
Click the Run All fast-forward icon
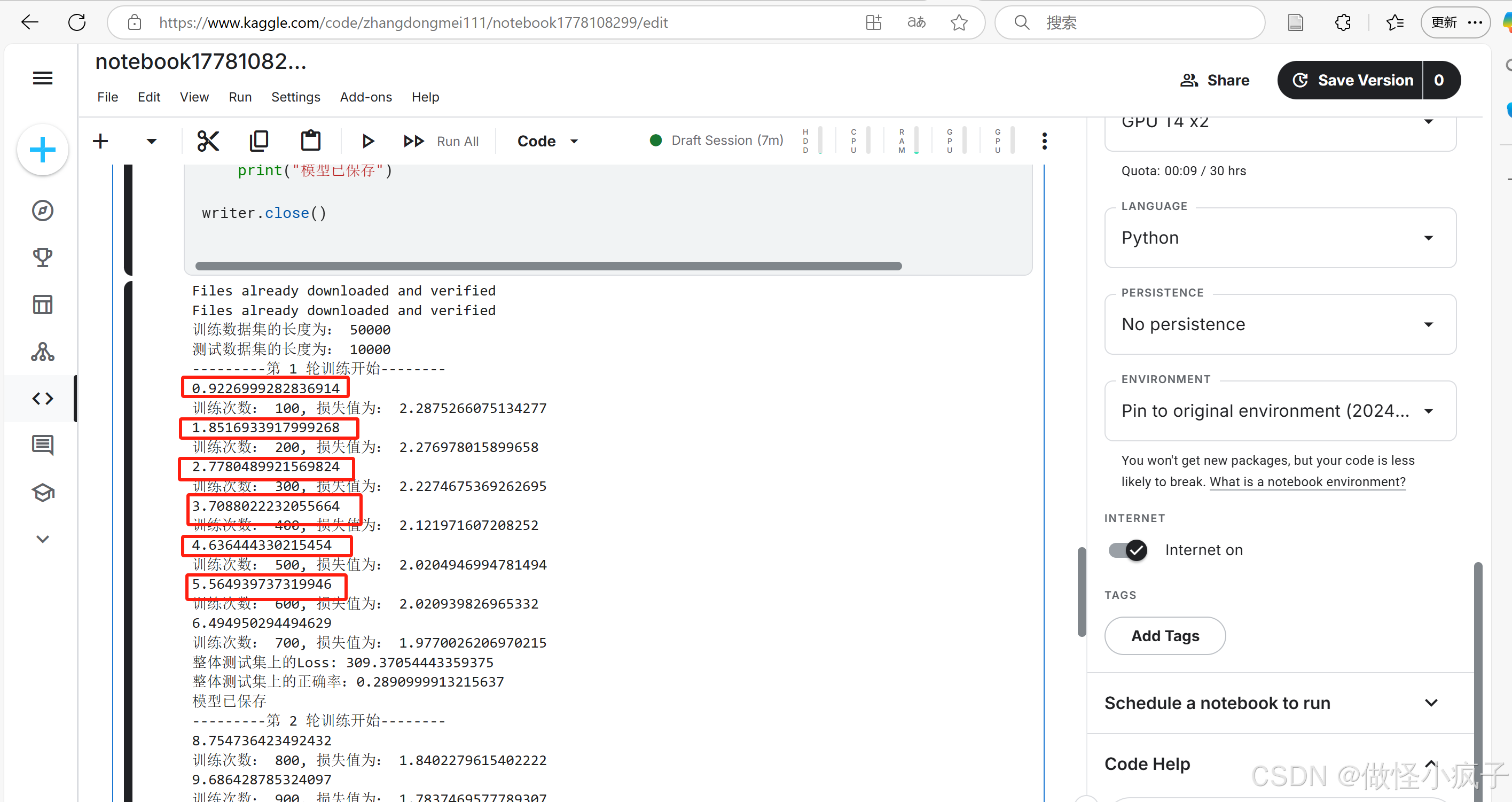point(414,141)
